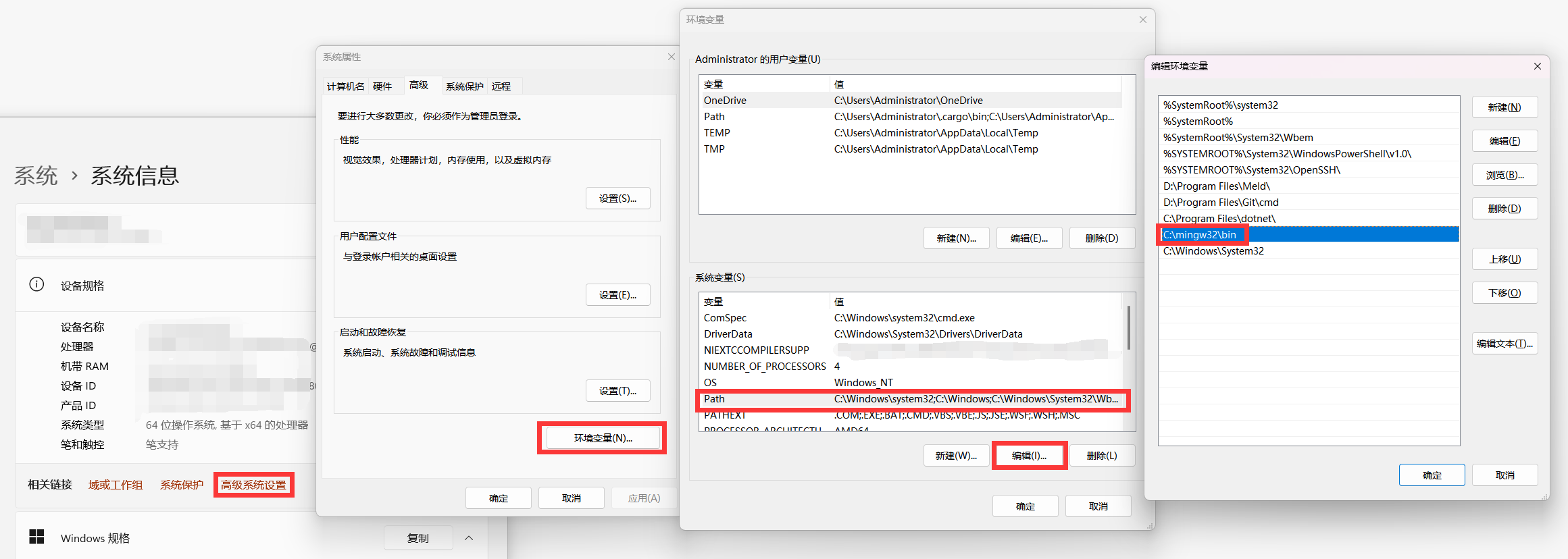The image size is (1568, 559).
Task: Click the 环境变量(N)... button
Action: click(603, 438)
